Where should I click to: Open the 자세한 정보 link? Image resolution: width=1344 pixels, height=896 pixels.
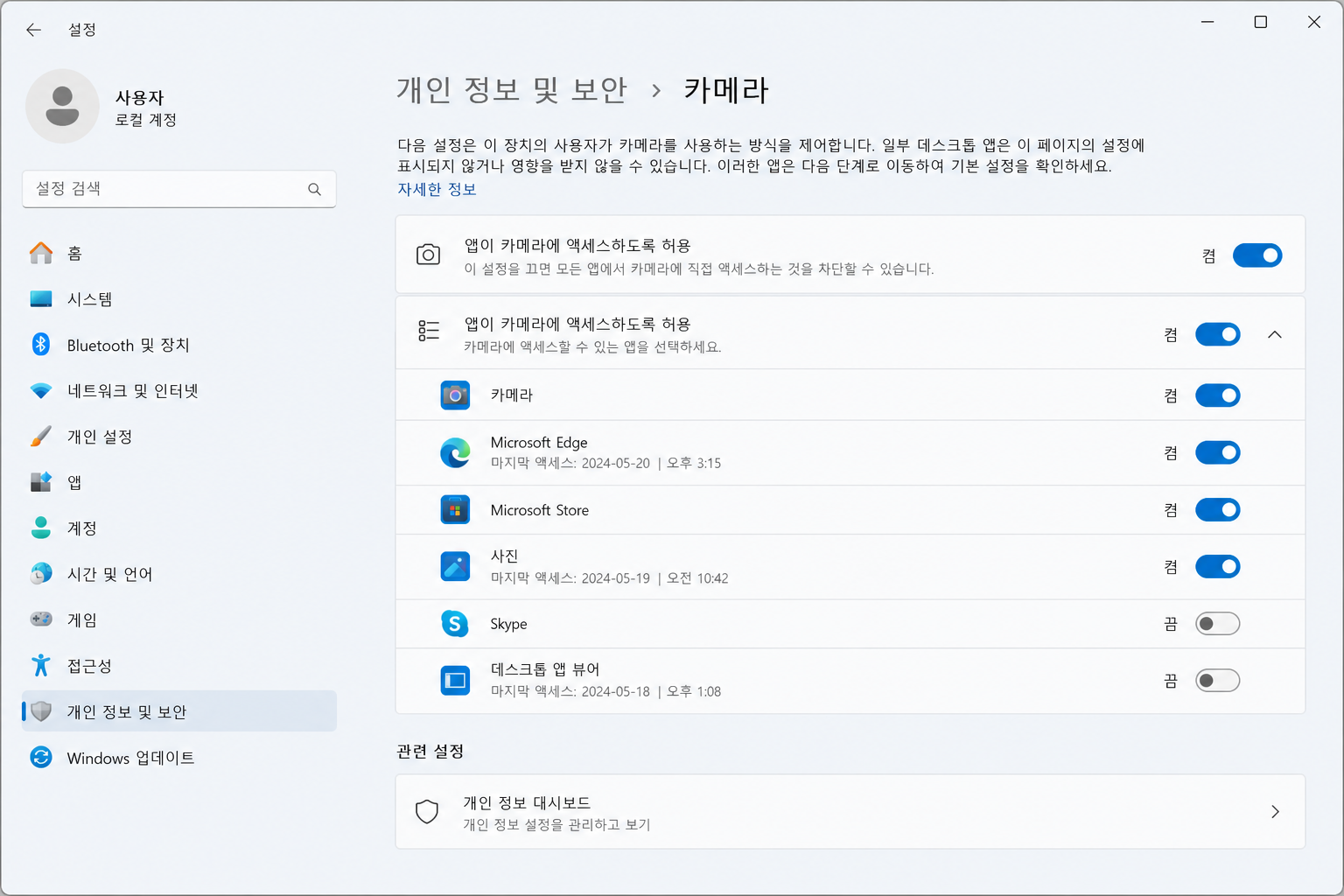click(x=437, y=189)
